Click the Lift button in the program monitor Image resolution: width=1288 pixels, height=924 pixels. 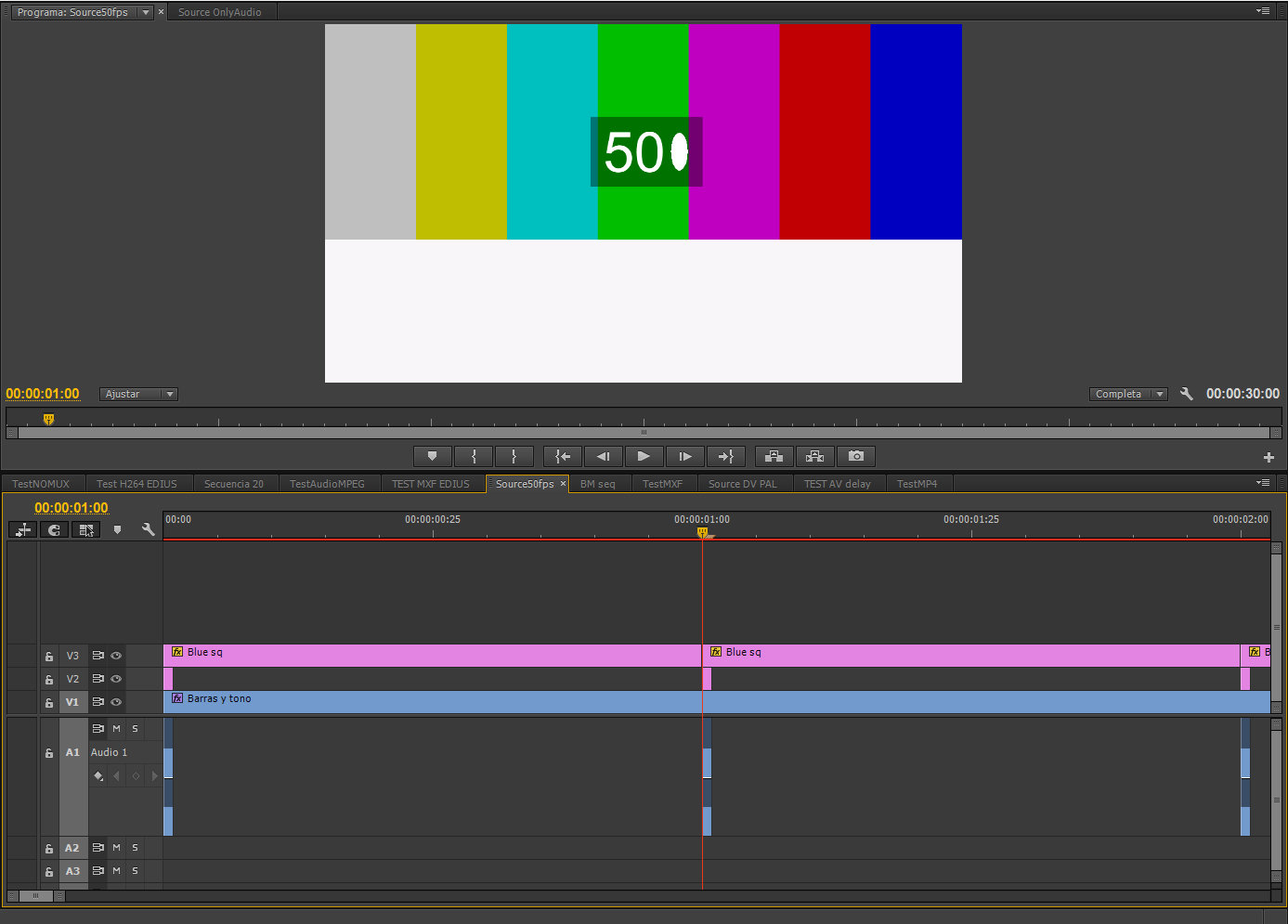pyautogui.click(x=774, y=456)
